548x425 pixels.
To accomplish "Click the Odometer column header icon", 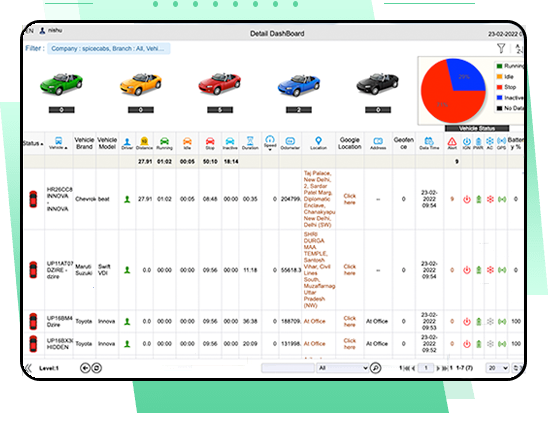I will tap(290, 141).
